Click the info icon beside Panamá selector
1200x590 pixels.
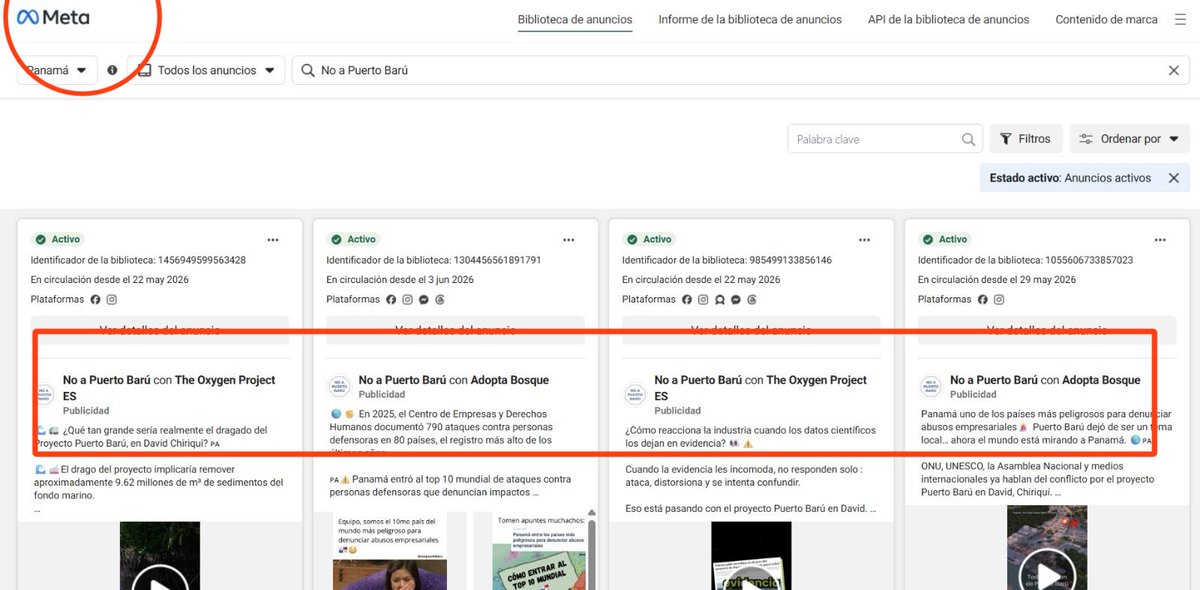pyautogui.click(x=112, y=70)
